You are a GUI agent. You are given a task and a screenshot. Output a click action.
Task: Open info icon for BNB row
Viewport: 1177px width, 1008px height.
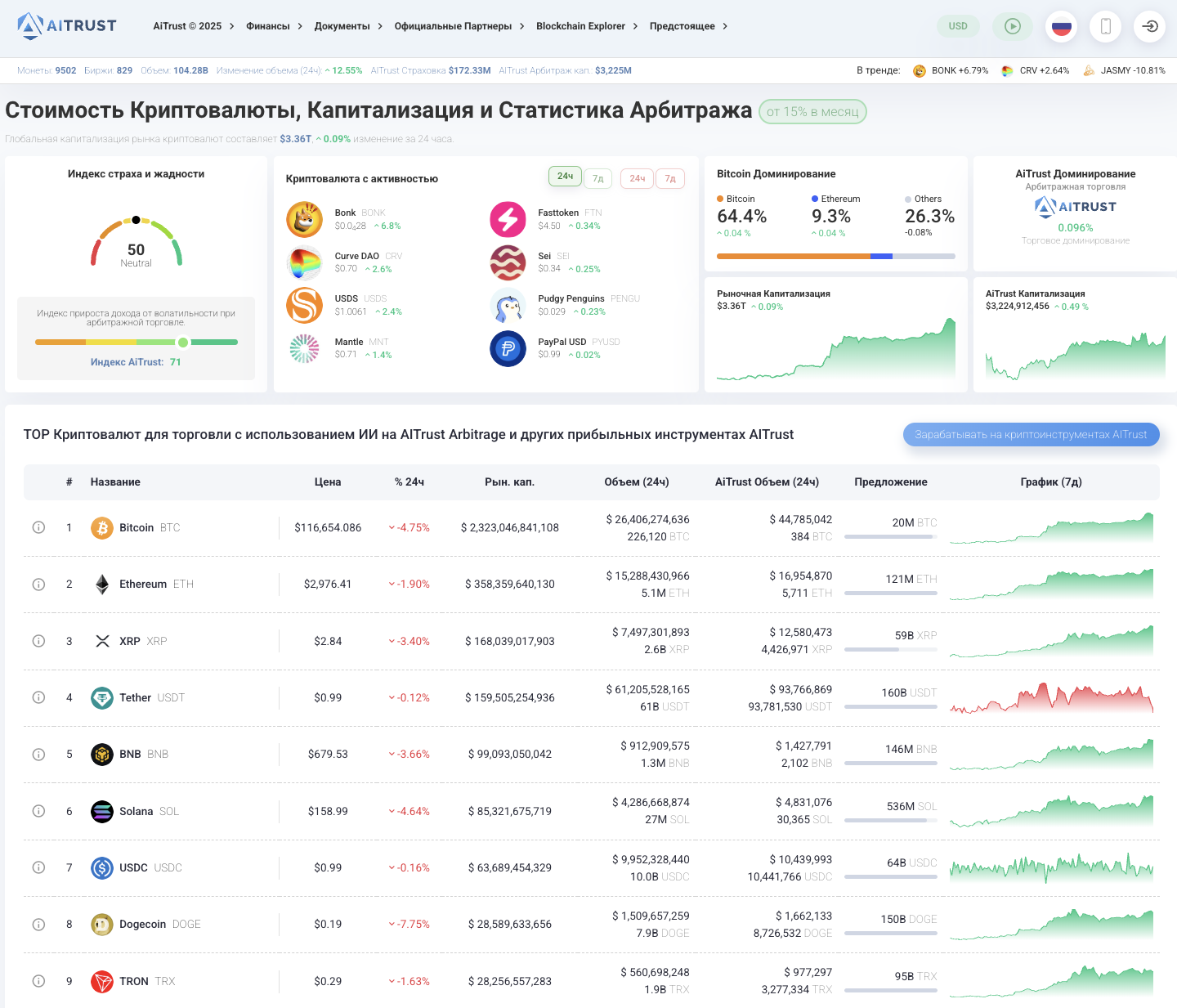(x=38, y=754)
